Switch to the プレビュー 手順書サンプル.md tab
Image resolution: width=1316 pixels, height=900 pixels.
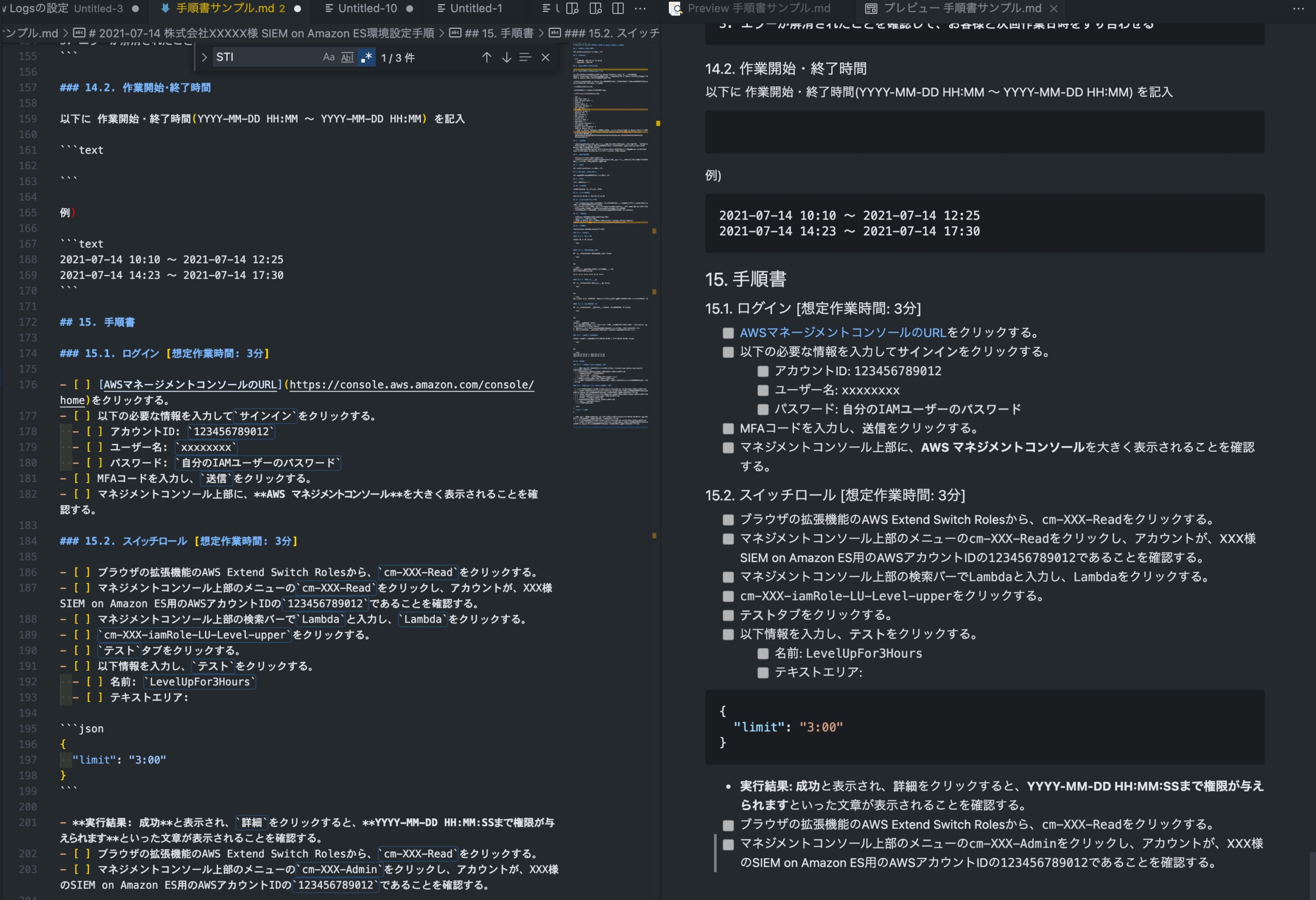963,9
